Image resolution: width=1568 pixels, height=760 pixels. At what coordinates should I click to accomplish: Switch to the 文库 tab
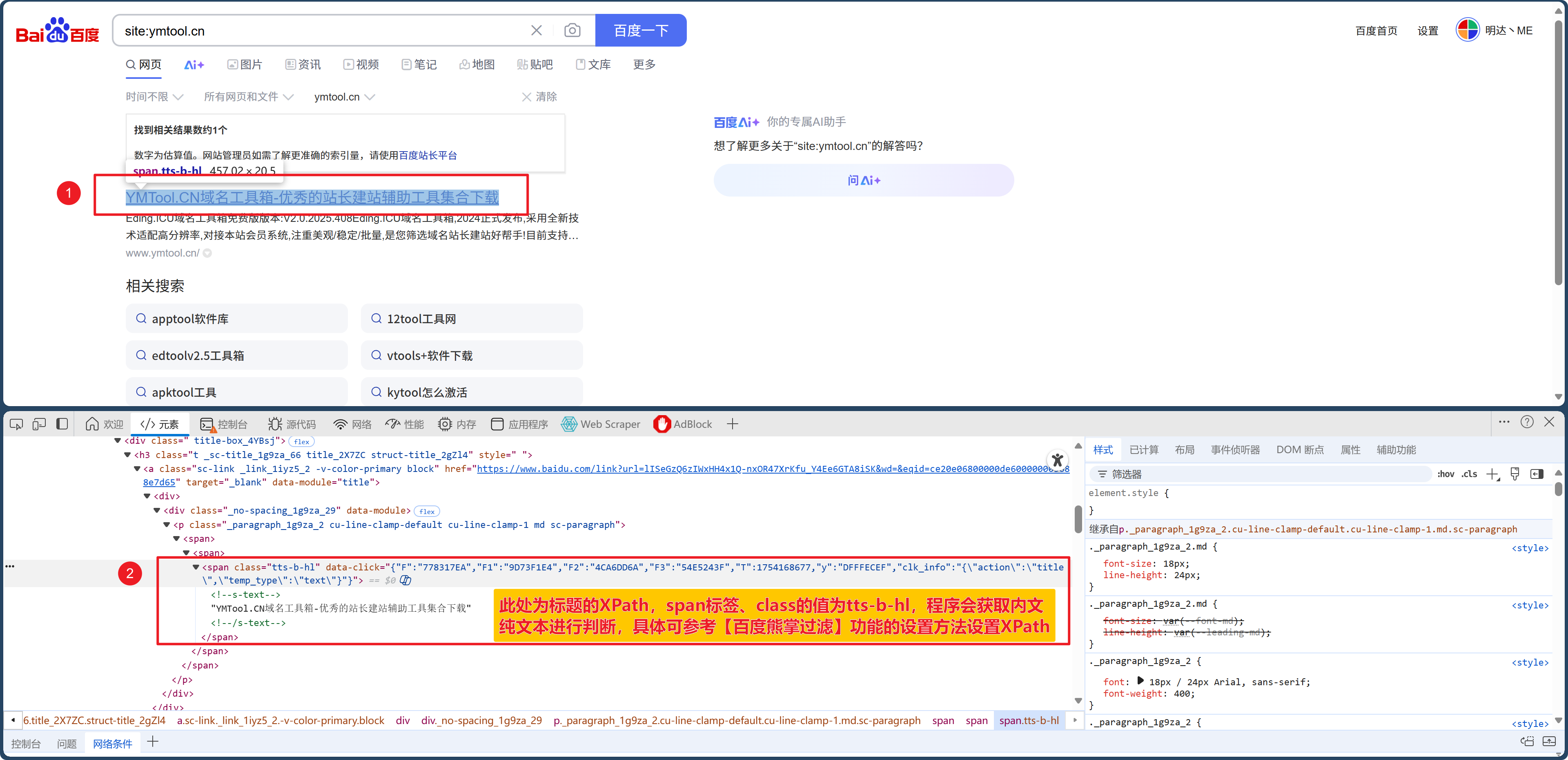pos(593,65)
